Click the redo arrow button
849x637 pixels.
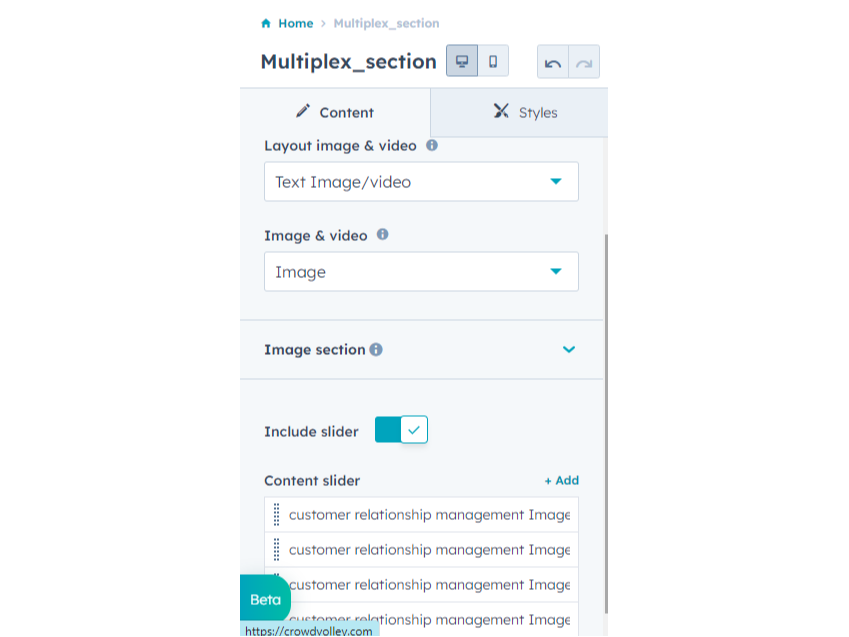point(584,62)
